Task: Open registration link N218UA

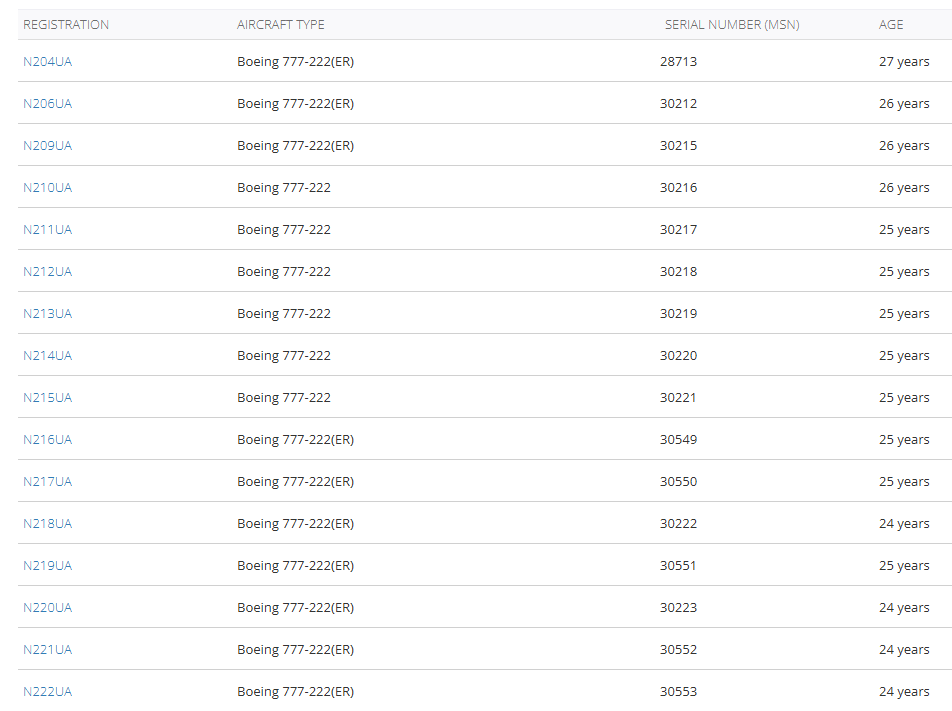Action: pyautogui.click(x=47, y=523)
